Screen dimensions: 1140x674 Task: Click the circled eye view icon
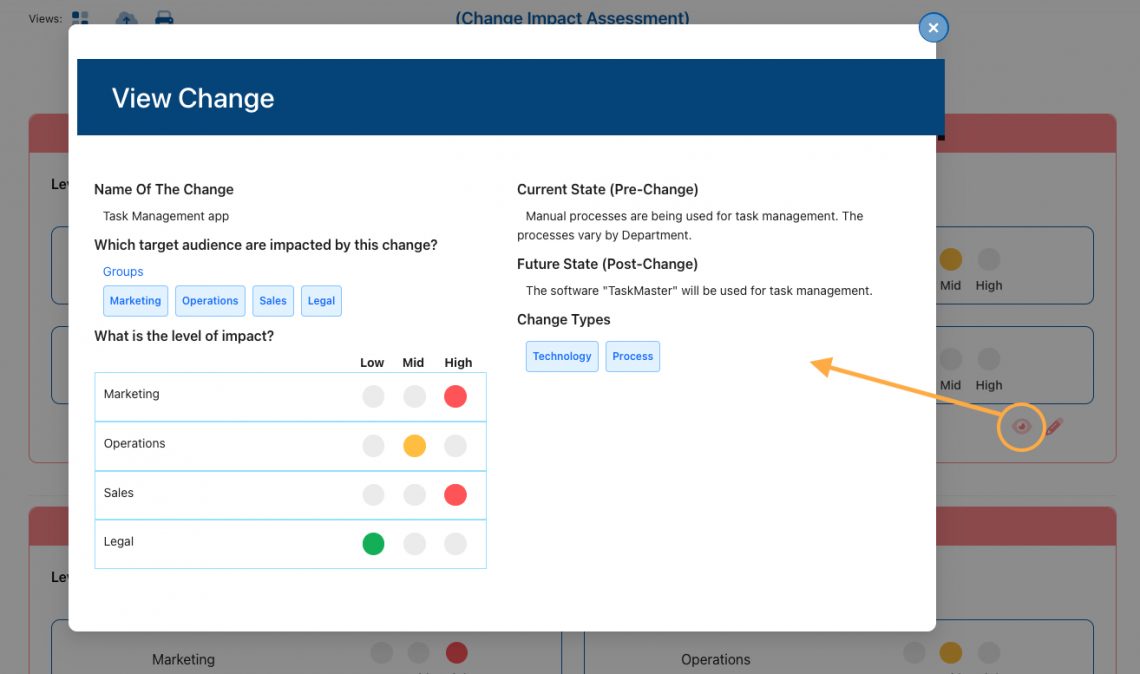(1021, 427)
